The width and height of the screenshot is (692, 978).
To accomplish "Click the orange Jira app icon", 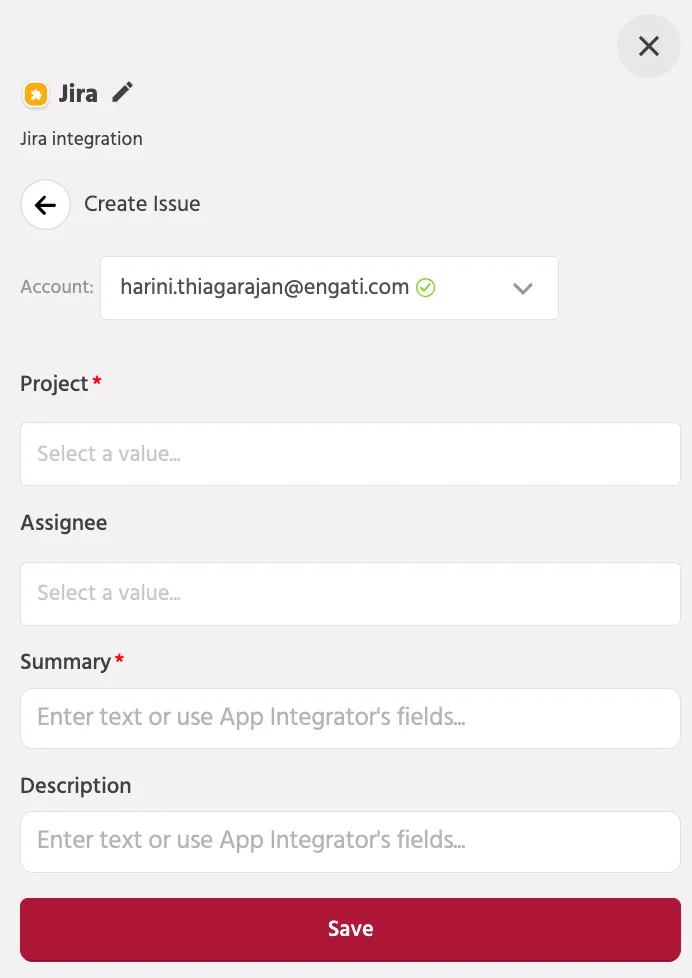I will click(36, 95).
